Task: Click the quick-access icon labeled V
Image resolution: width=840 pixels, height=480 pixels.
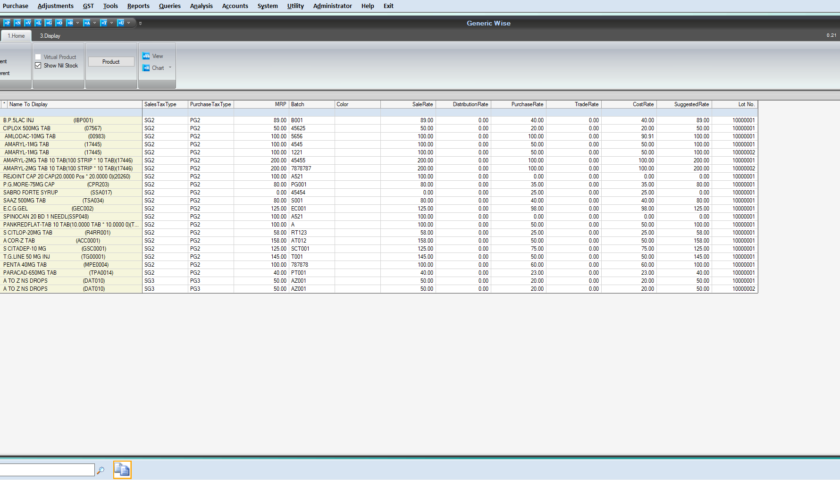Action: coord(27,23)
